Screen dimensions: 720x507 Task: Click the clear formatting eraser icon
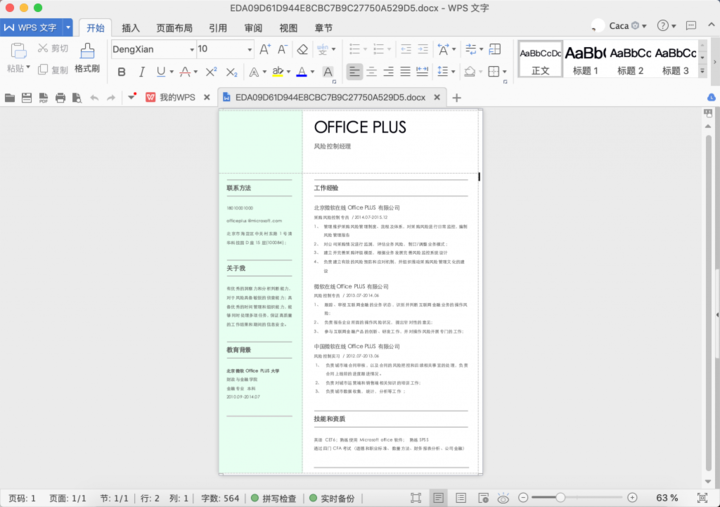click(302, 49)
